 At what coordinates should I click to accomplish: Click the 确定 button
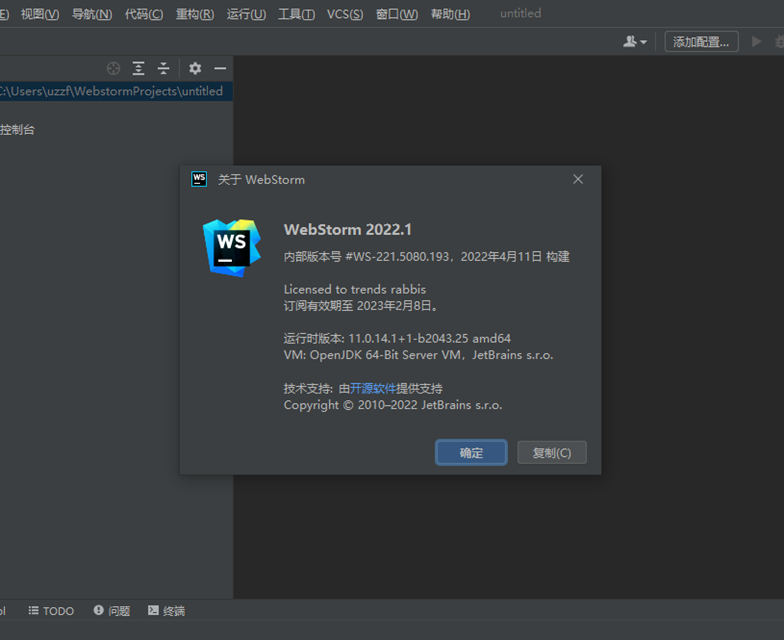click(471, 452)
